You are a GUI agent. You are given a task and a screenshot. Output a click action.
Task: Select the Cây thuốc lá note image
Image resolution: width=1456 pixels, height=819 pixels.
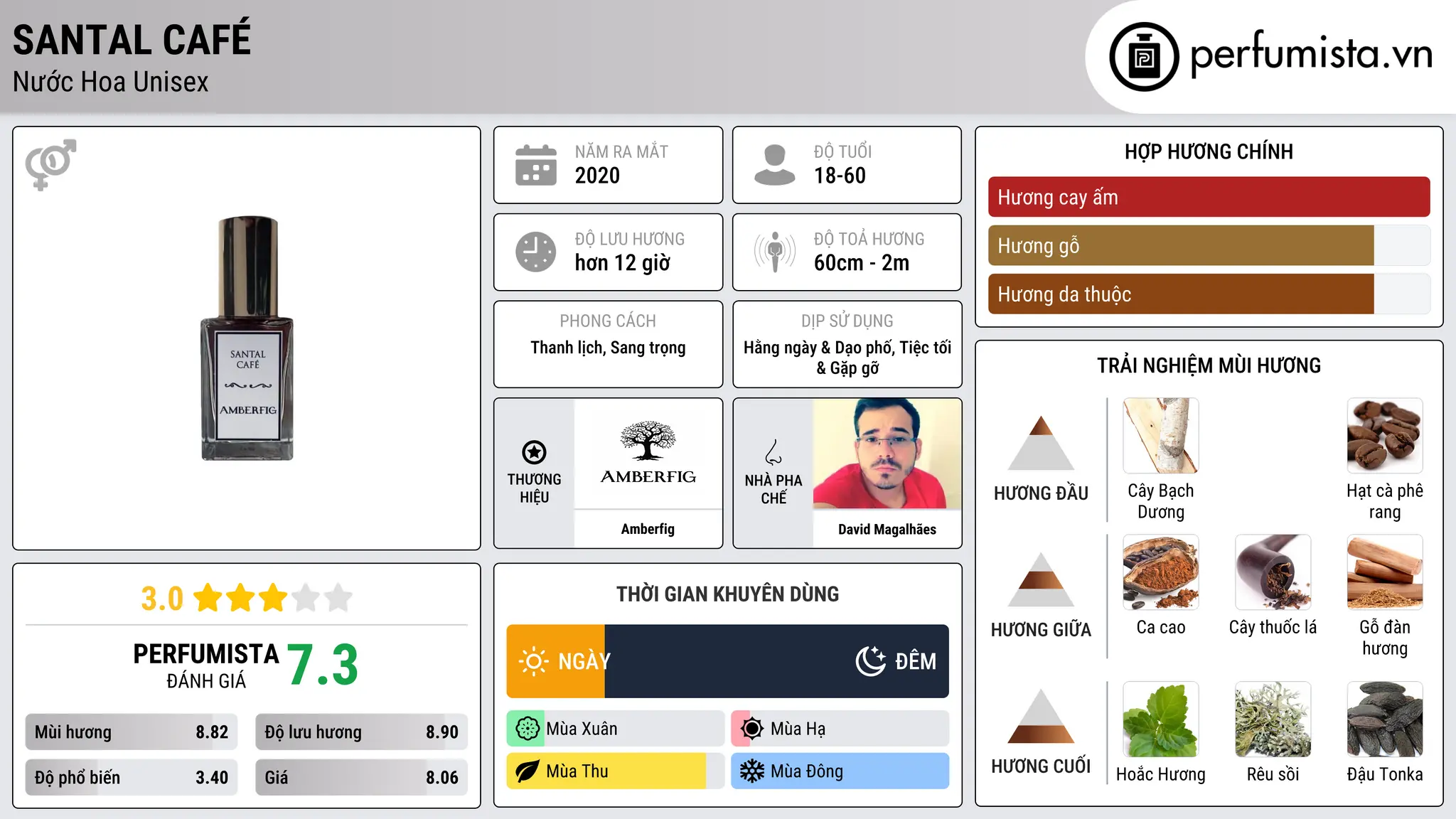[1273, 572]
